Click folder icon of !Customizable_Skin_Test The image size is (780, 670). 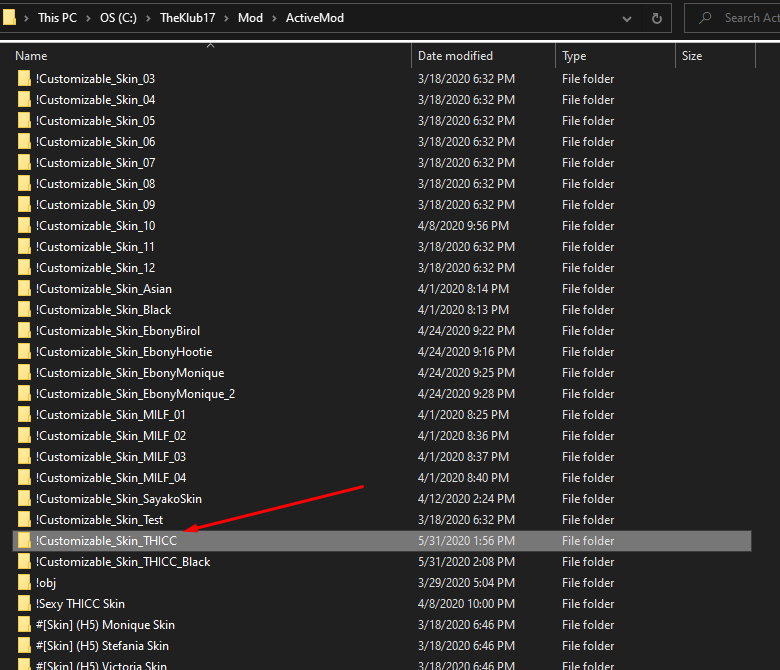[x=24, y=519]
